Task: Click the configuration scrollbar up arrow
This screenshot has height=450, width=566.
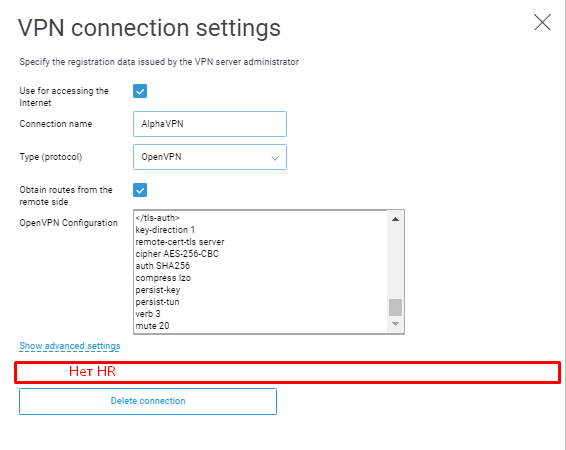Action: click(395, 219)
